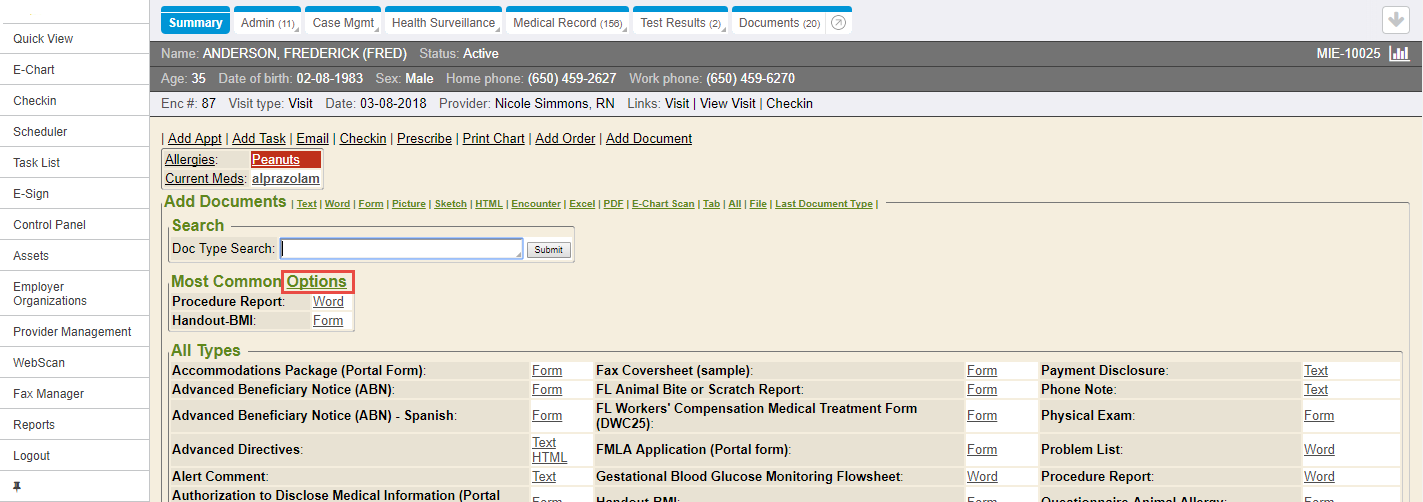Open Form link for FL Animal Bite Report

[x=982, y=390]
